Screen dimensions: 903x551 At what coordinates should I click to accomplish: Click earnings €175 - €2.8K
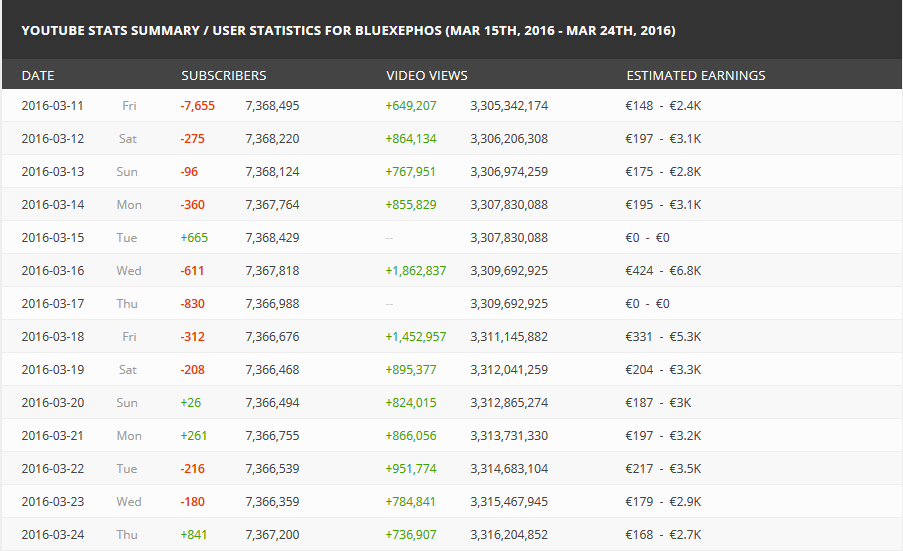coord(663,172)
